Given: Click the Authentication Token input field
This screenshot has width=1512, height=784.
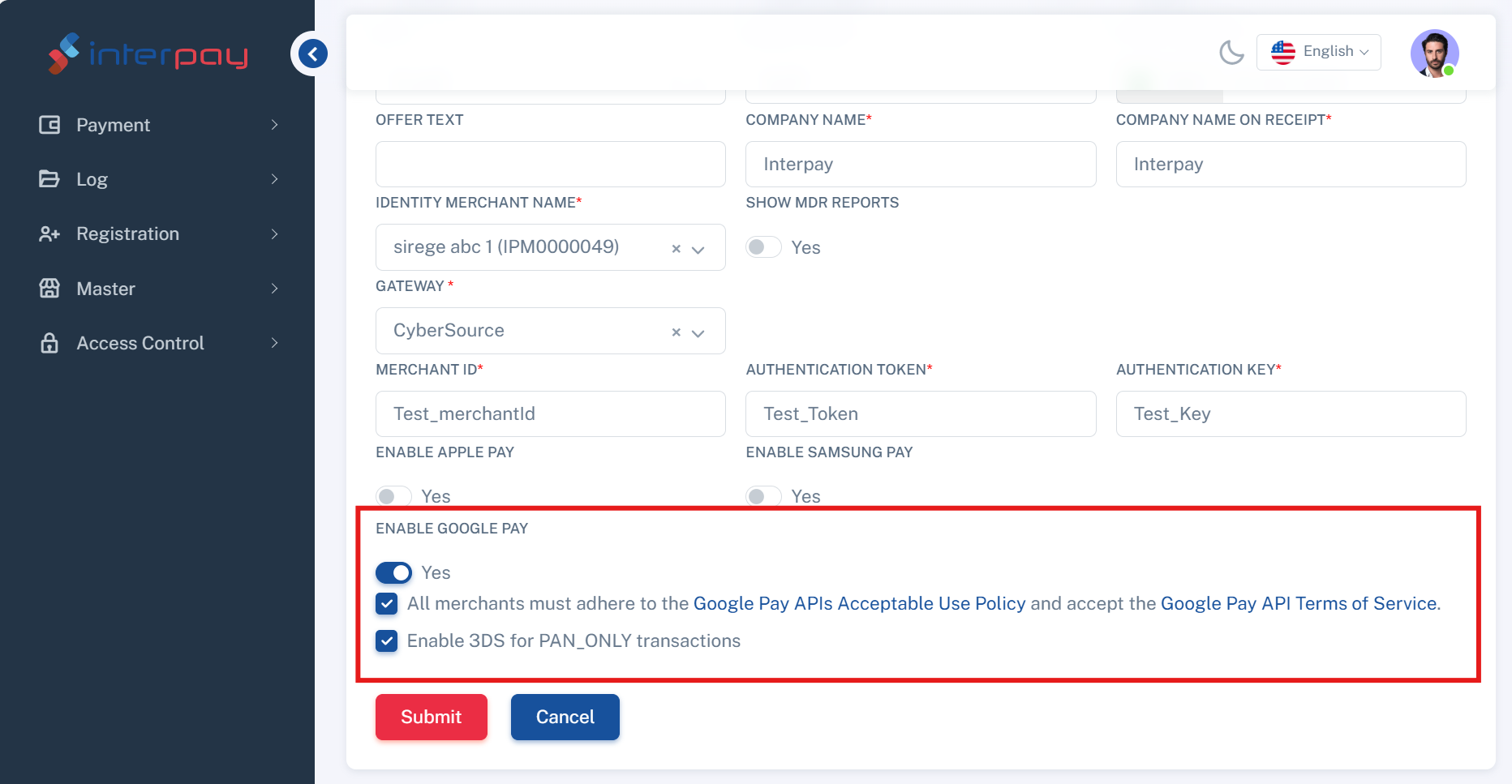Looking at the screenshot, I should 921,414.
